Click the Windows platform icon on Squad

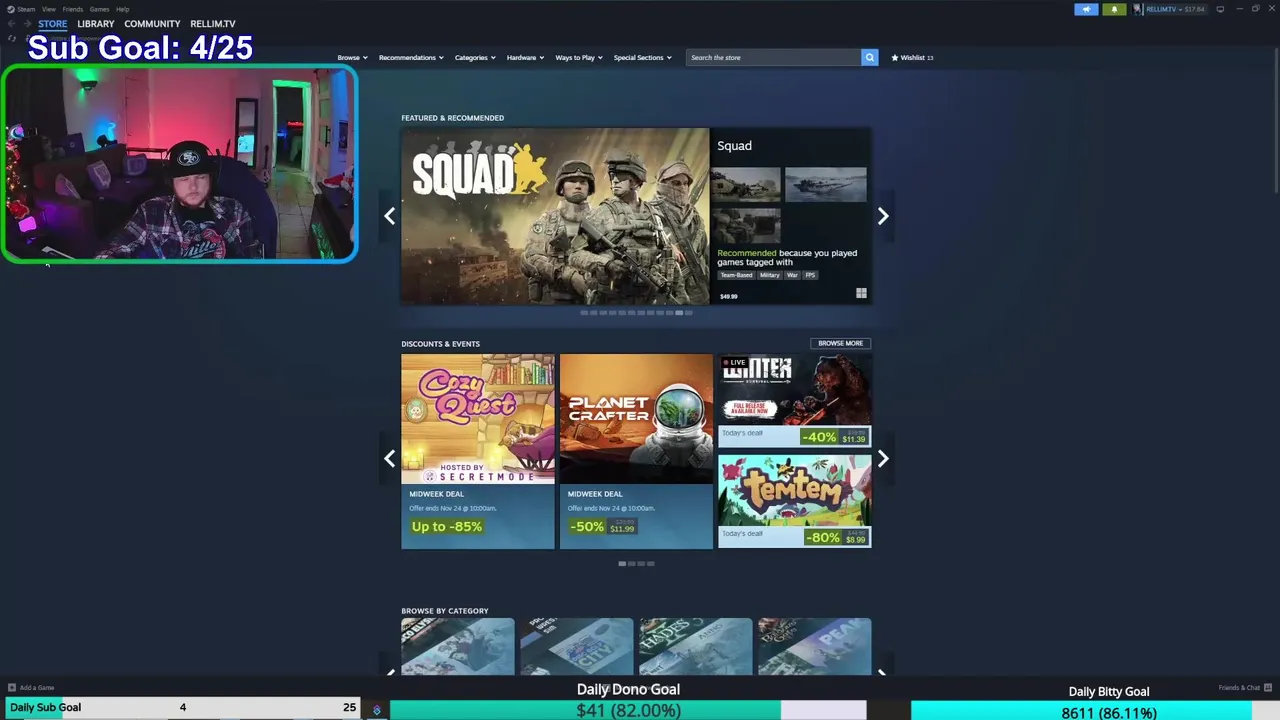861,294
